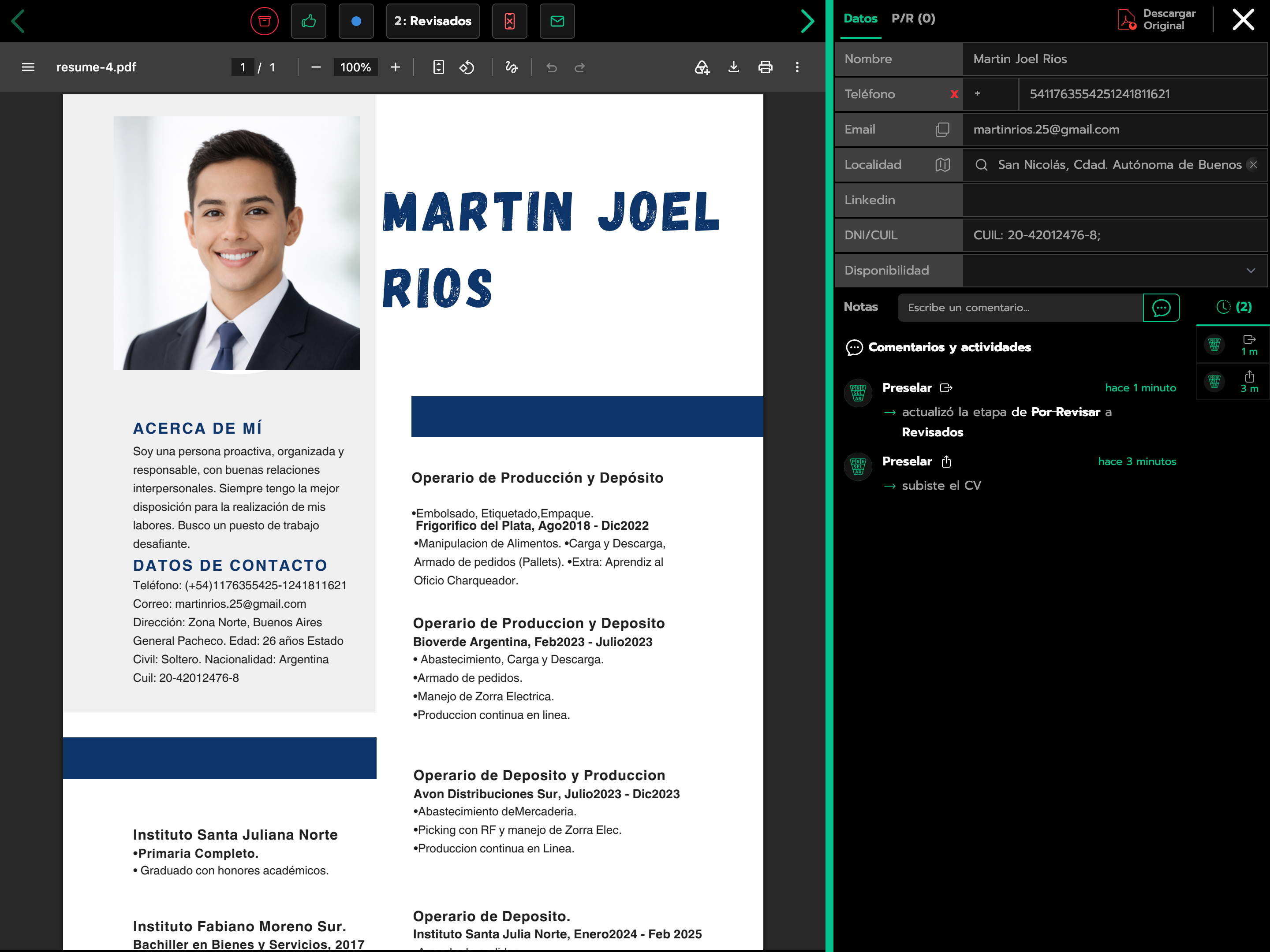Click the green thumbs-up approve button
The image size is (1270, 952).
coord(308,21)
